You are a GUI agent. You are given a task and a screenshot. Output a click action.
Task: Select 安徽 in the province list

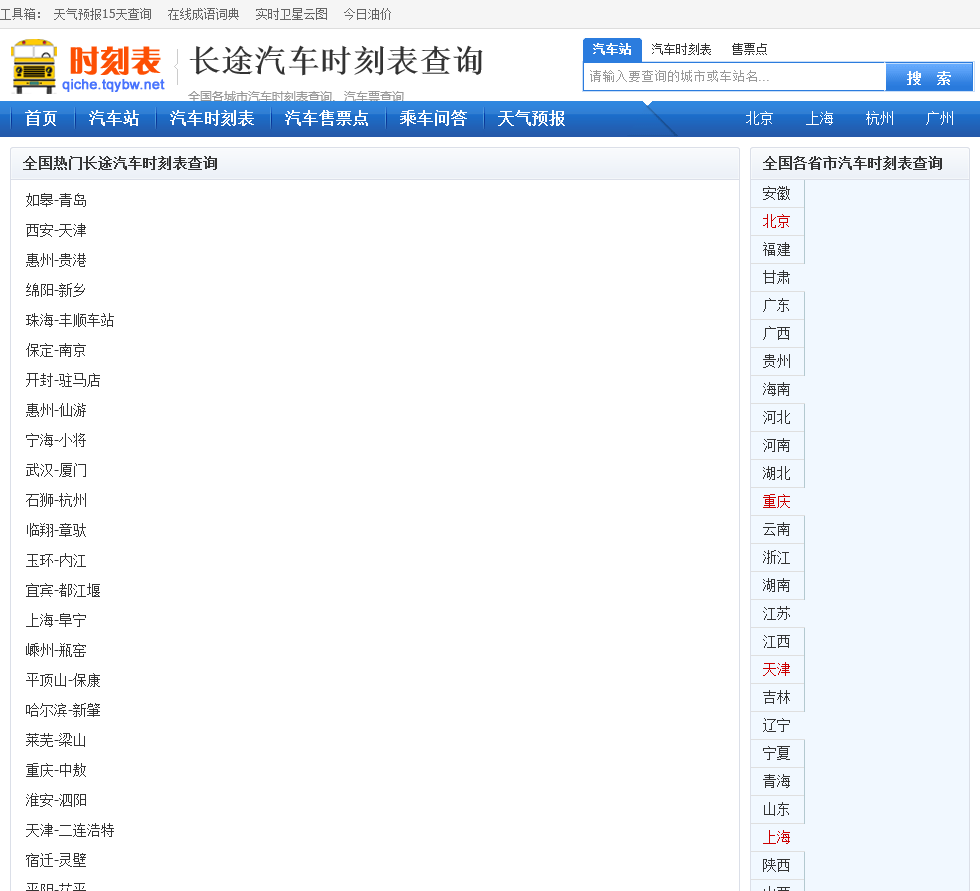click(x=776, y=194)
